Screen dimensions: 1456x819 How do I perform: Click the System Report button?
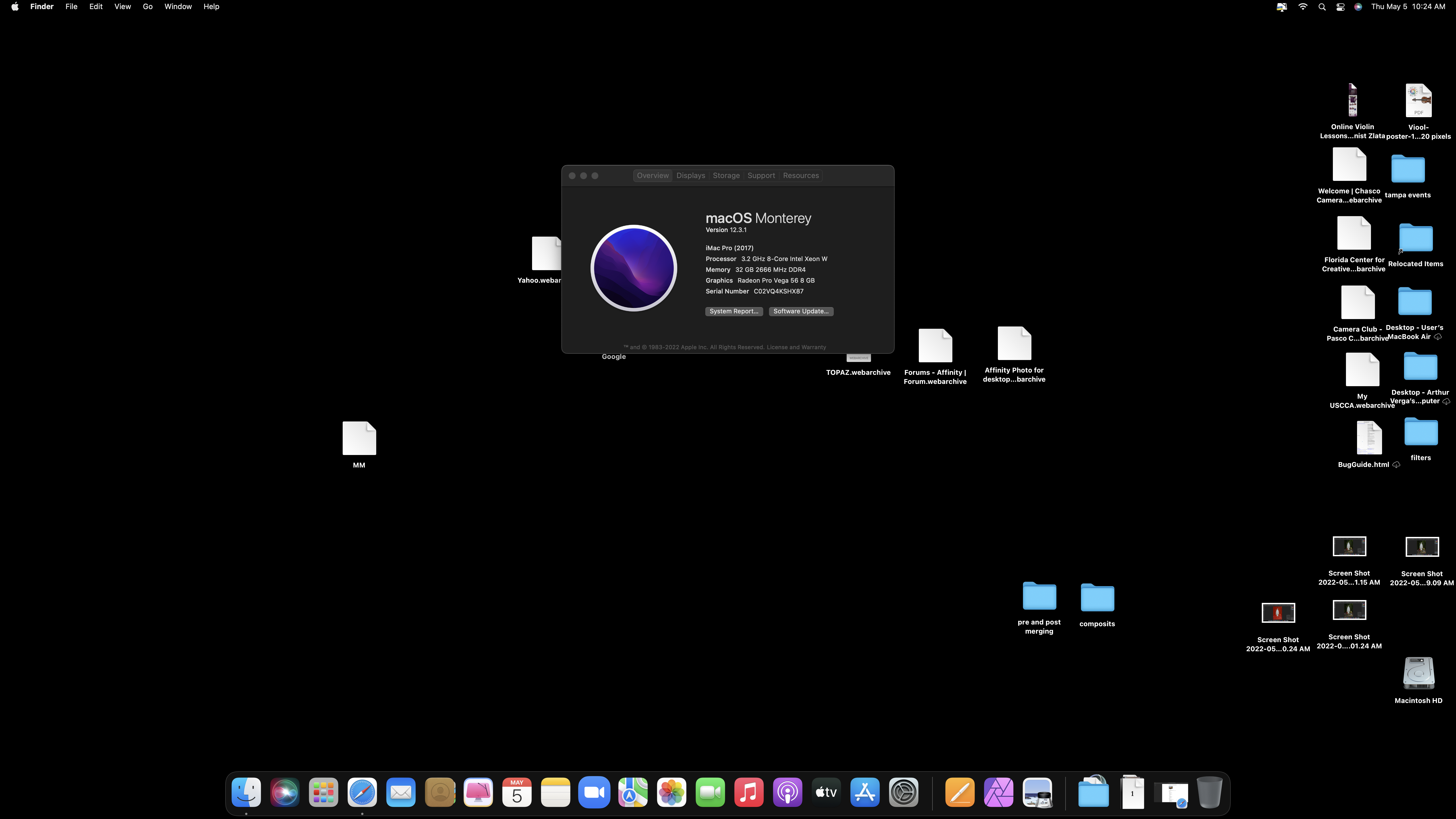[734, 311]
